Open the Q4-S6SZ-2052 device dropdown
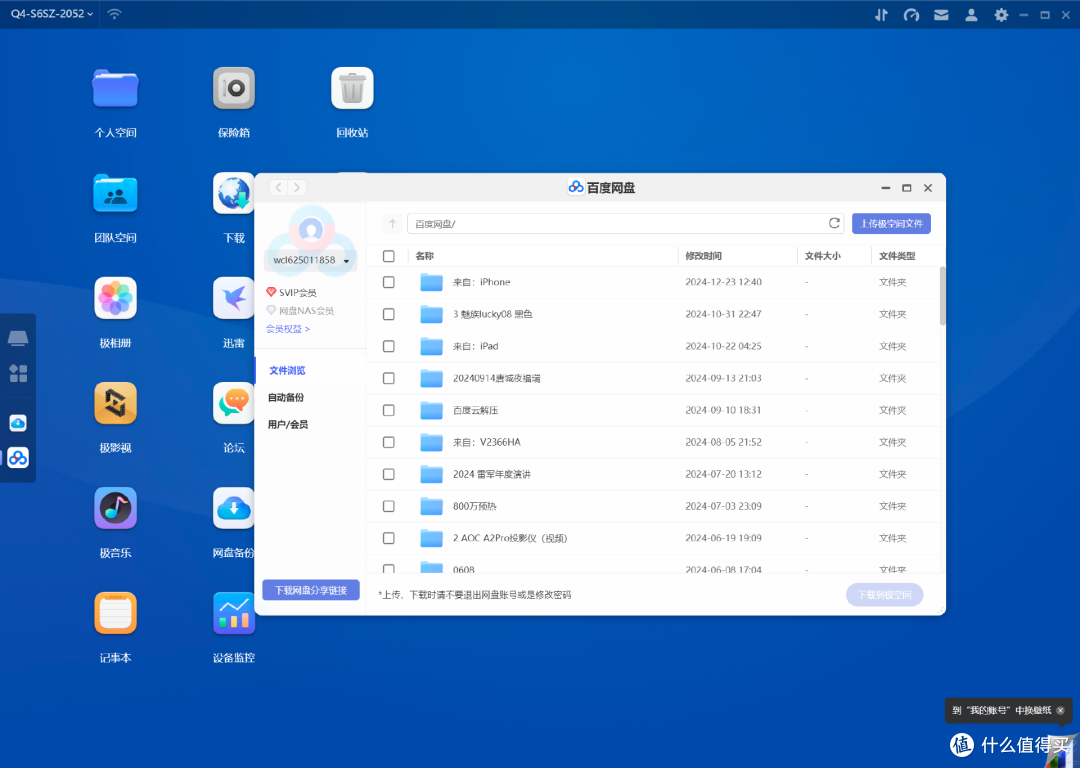 [x=52, y=14]
